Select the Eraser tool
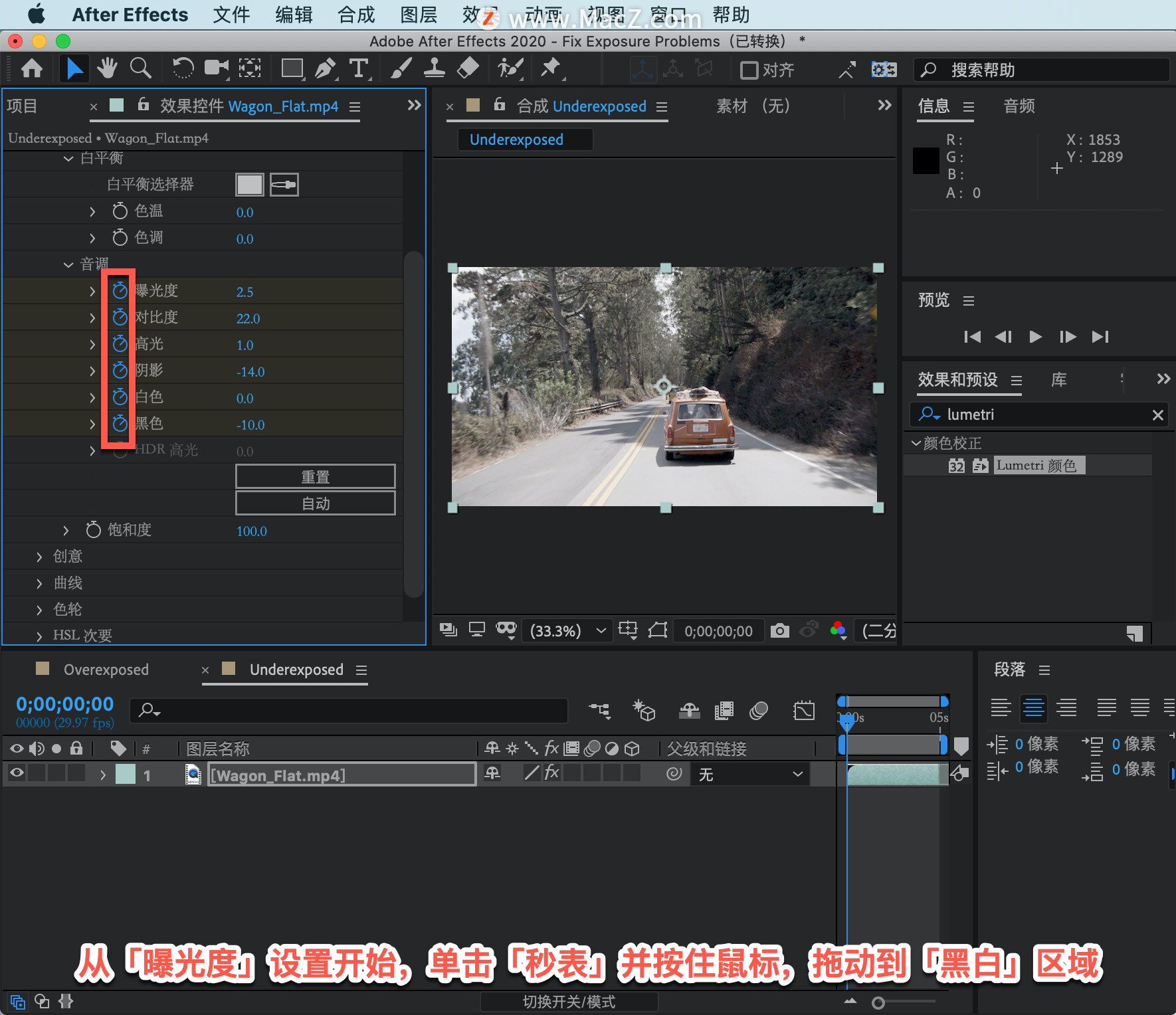 click(x=468, y=68)
